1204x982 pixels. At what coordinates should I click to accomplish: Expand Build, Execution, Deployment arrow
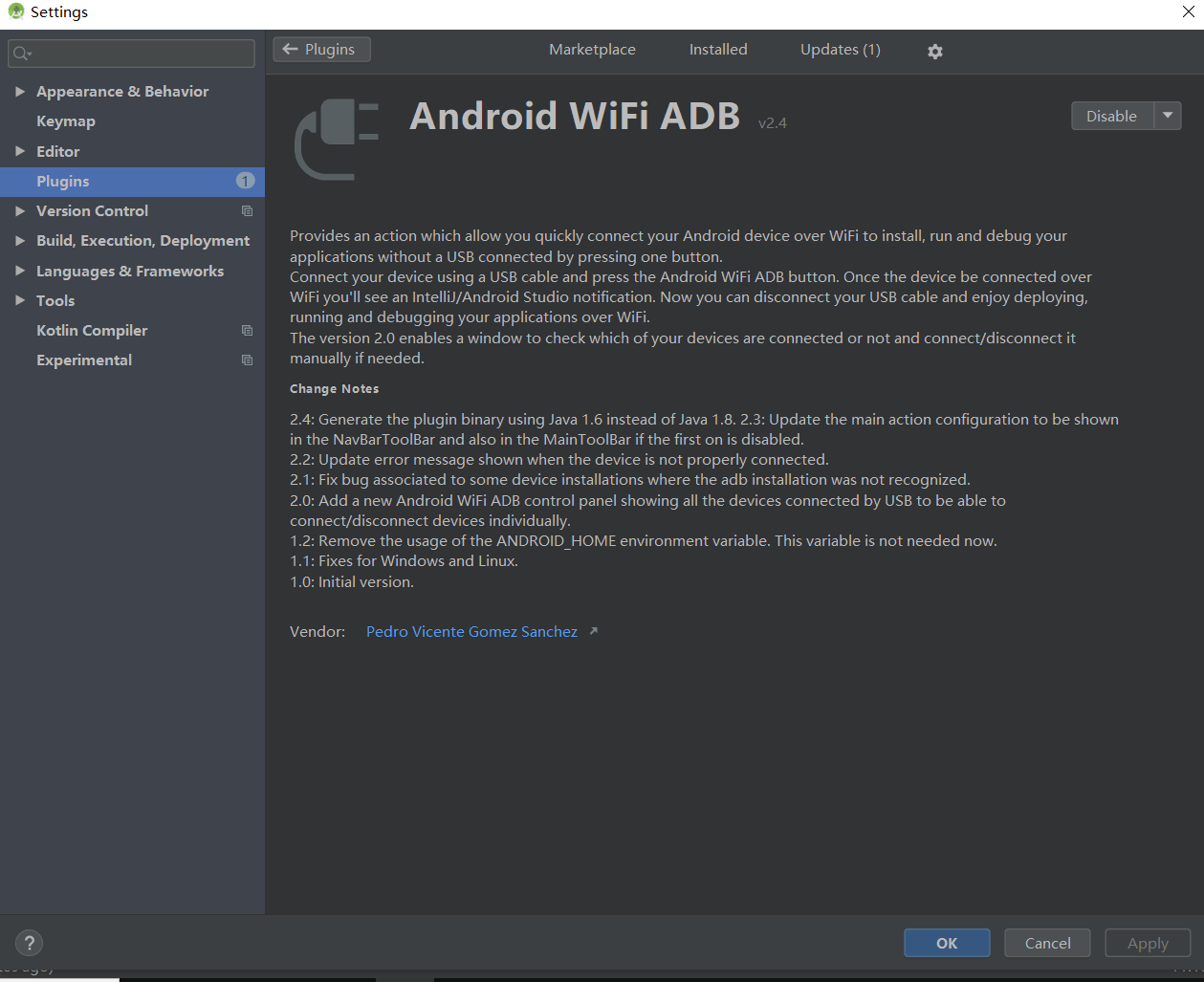click(20, 241)
